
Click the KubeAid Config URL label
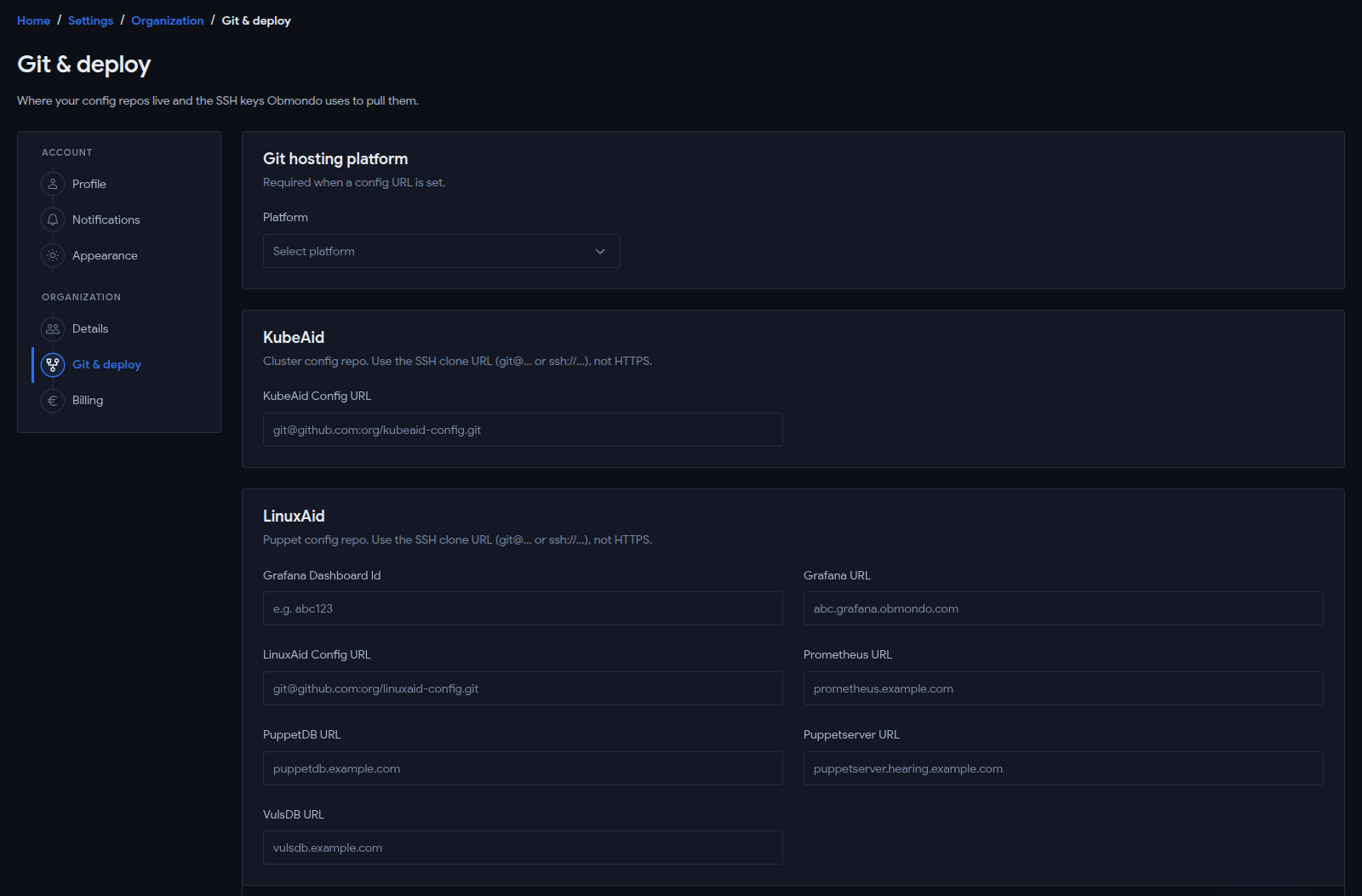317,396
